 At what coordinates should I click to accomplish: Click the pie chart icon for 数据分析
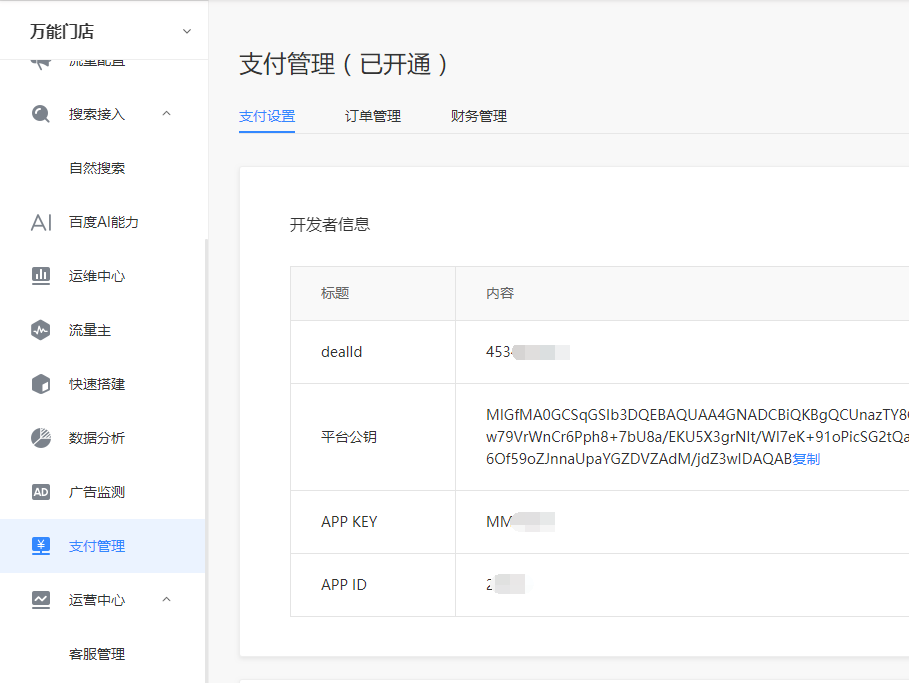click(41, 438)
